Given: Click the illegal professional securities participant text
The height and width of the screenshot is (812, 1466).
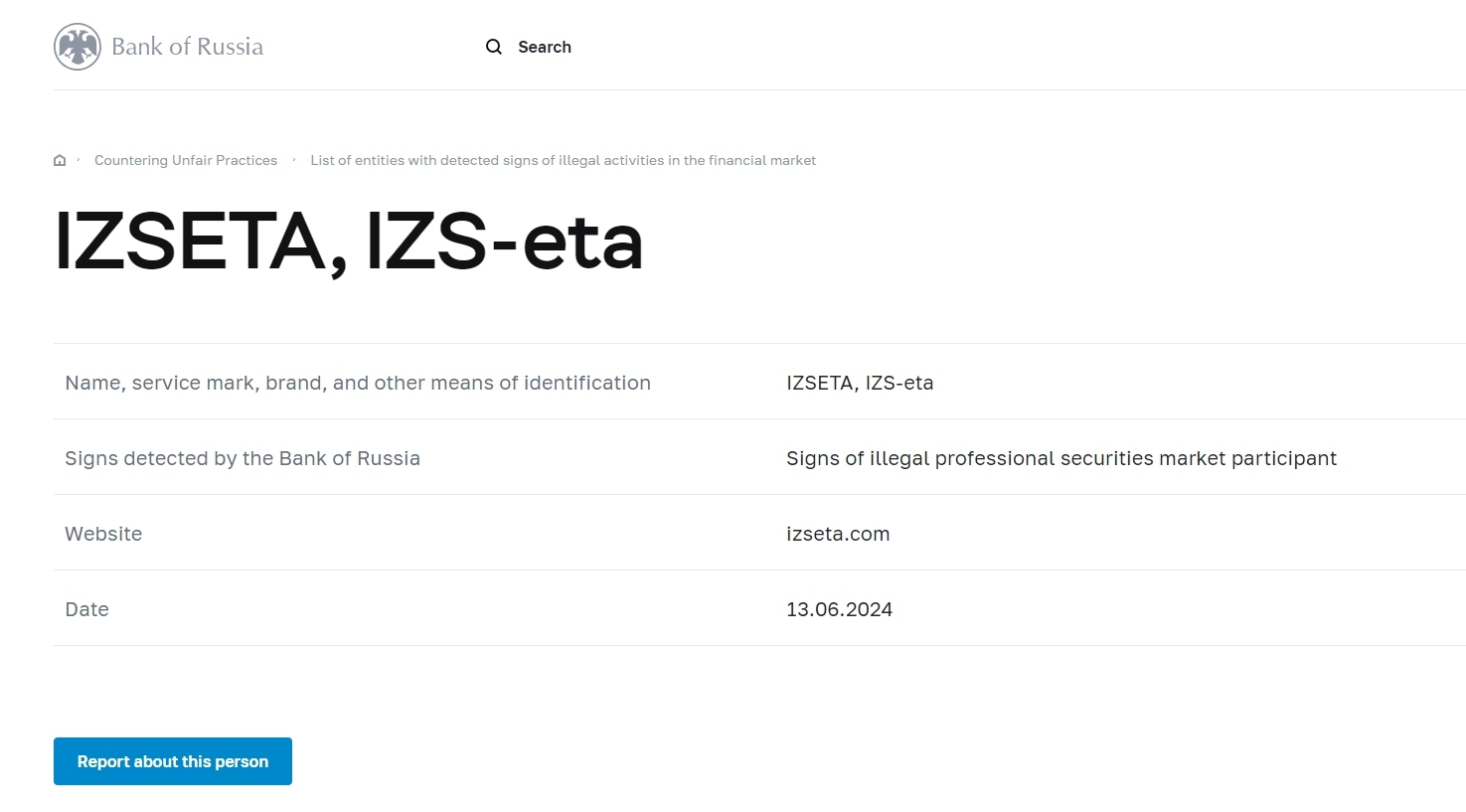Looking at the screenshot, I should click(1060, 458).
